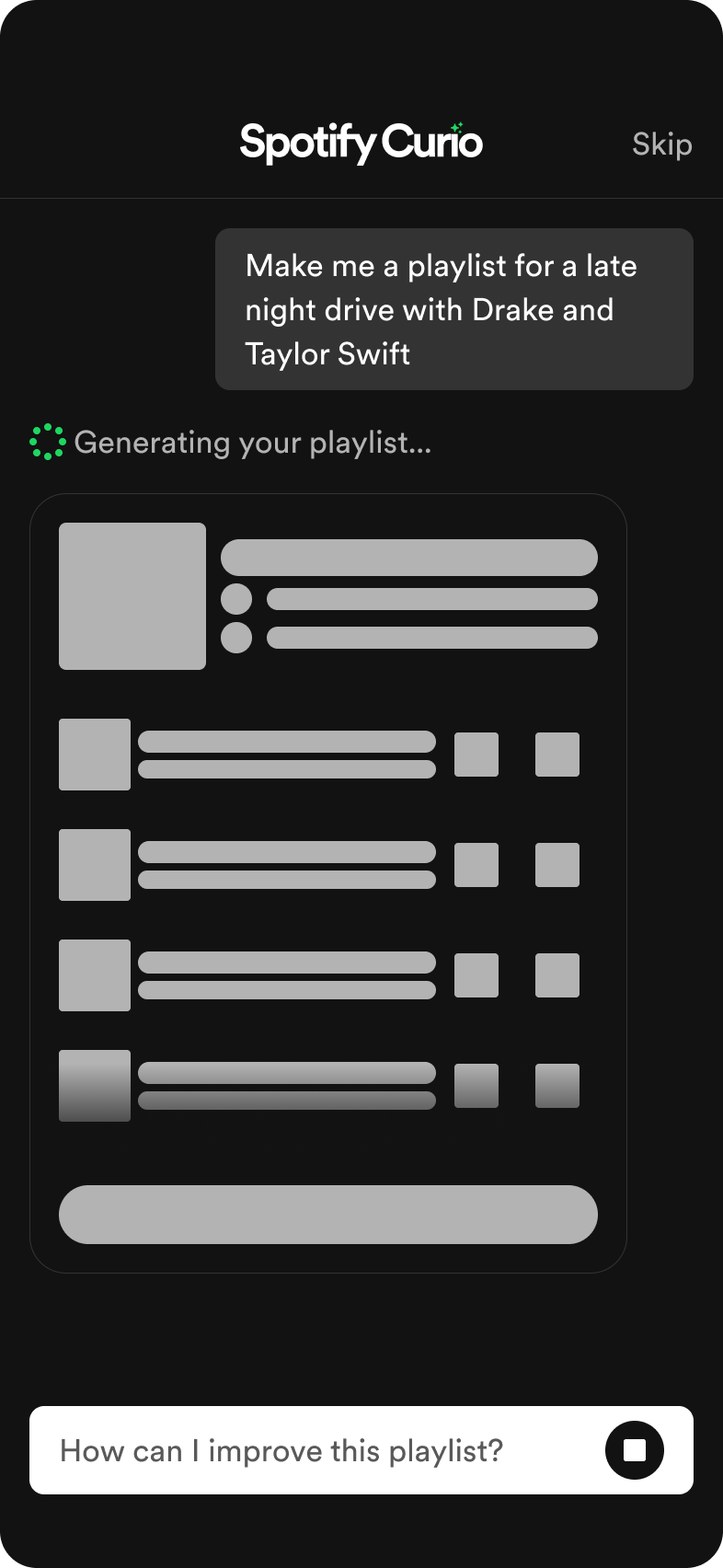Select Skip in the top right corner
Viewport: 723px width, 1568px height.
click(x=661, y=144)
